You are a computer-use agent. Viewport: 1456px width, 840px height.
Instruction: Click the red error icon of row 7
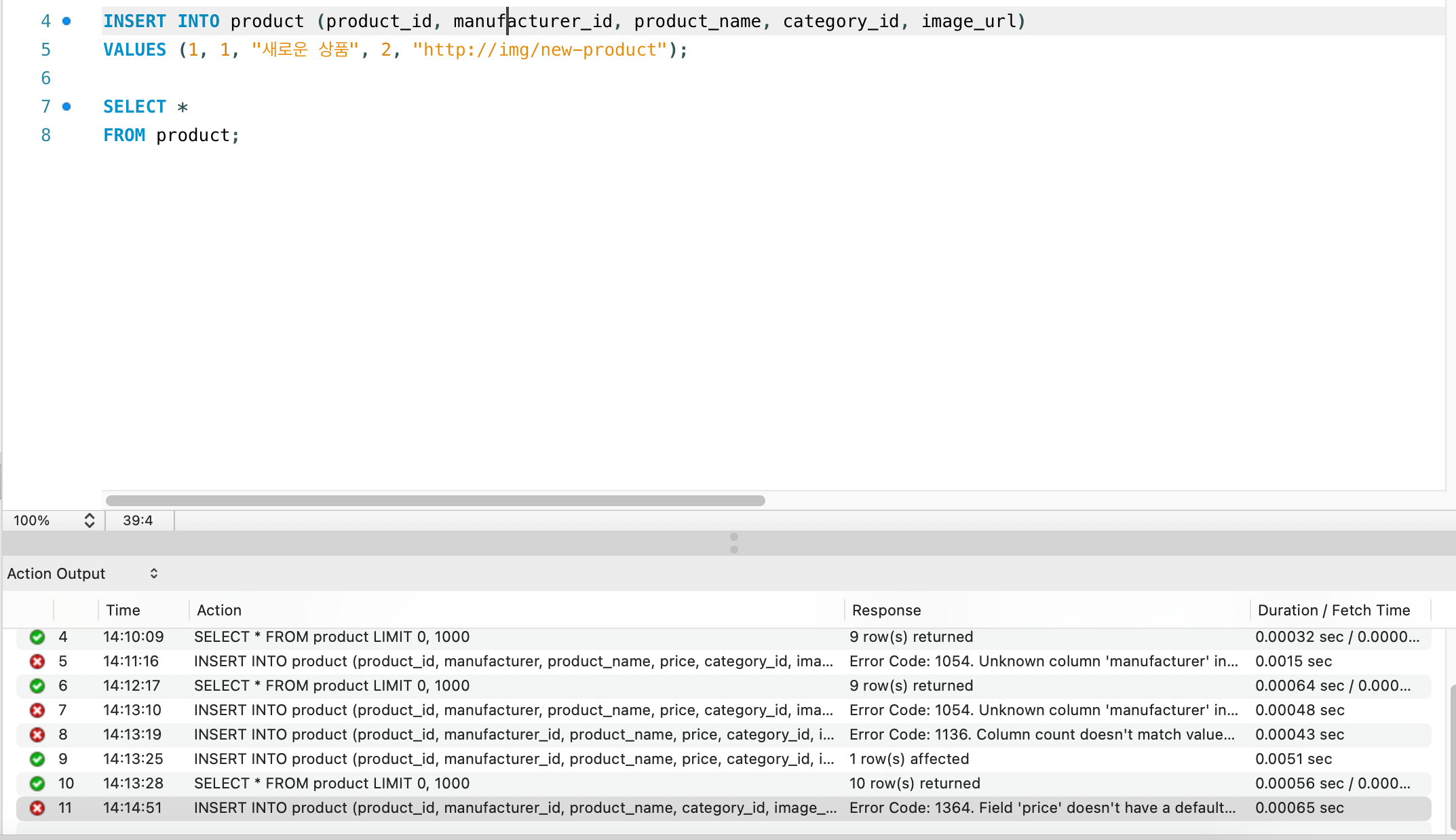(37, 710)
